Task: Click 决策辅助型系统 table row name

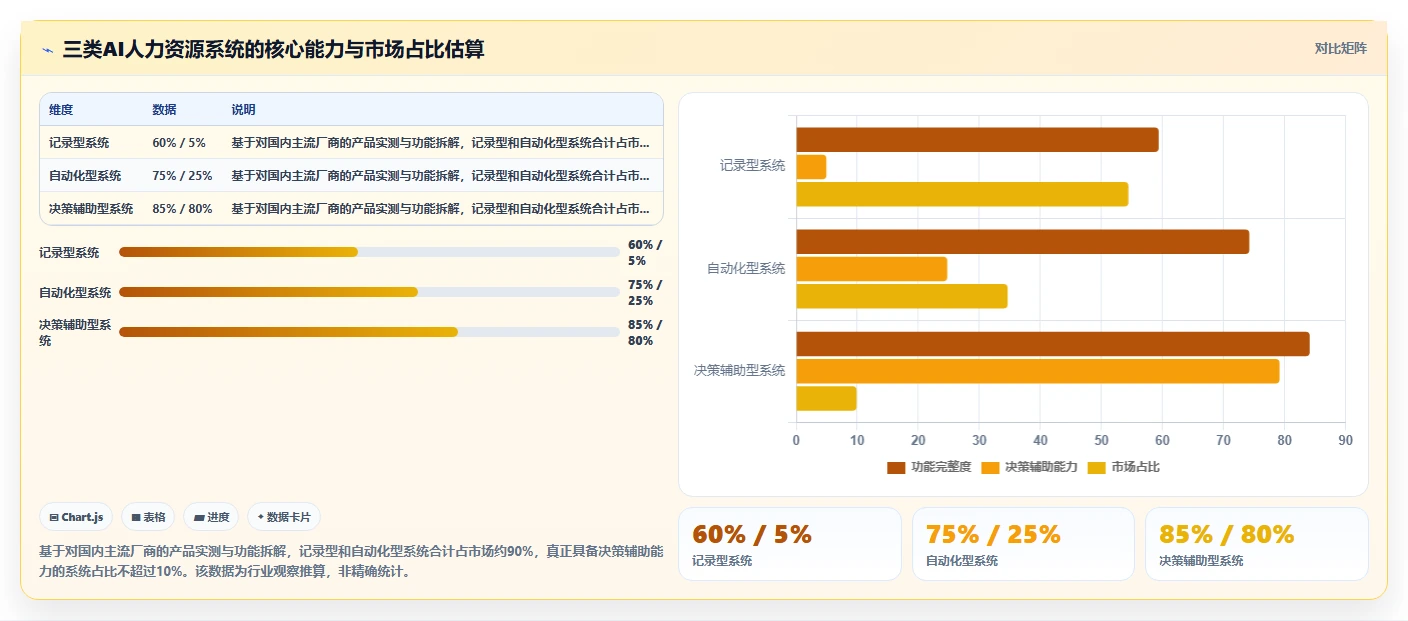Action: pos(91,209)
